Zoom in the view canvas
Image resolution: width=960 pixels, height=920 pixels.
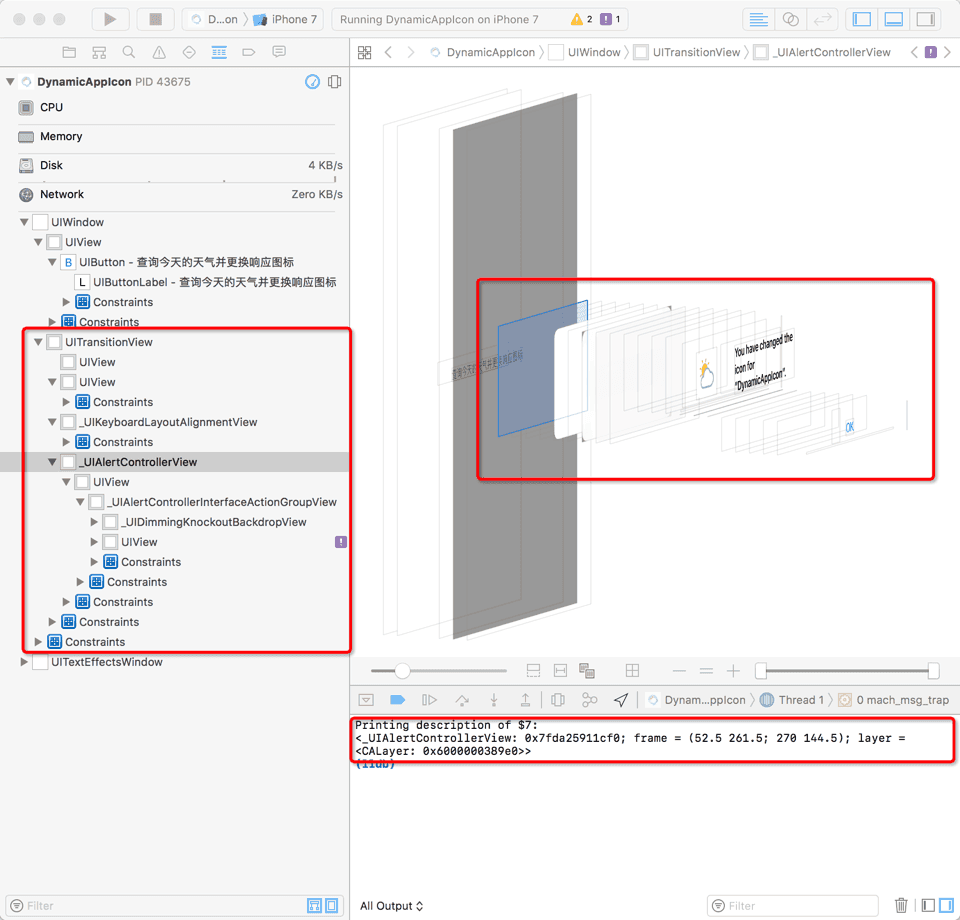pos(733,671)
